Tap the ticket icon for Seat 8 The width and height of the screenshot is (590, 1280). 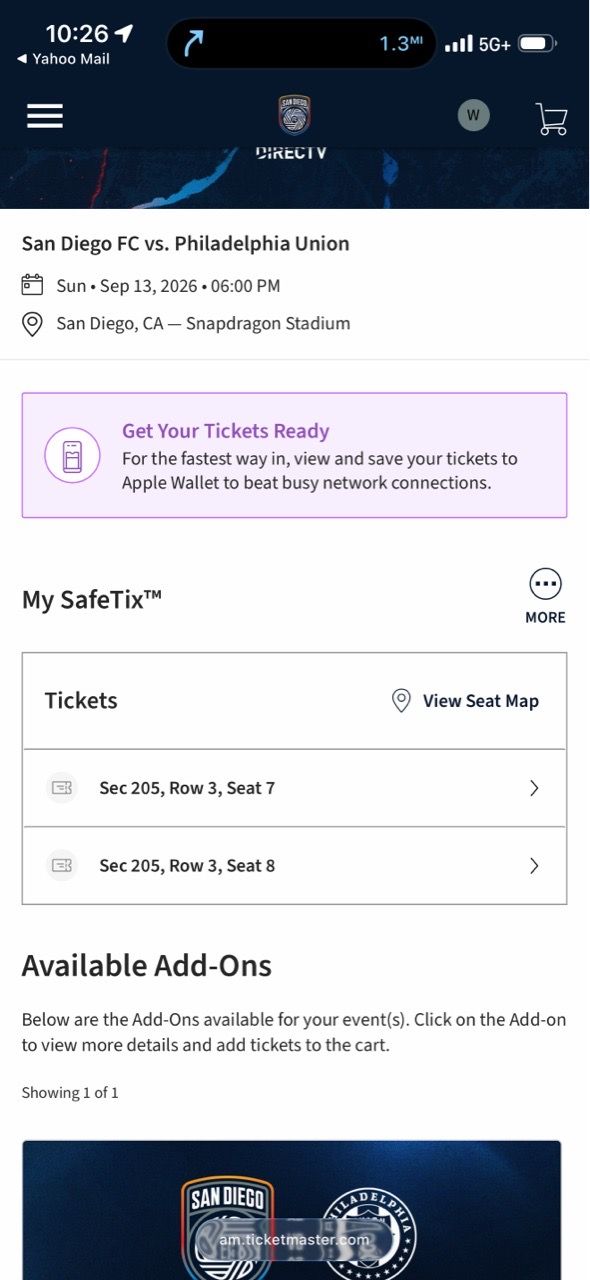62,865
